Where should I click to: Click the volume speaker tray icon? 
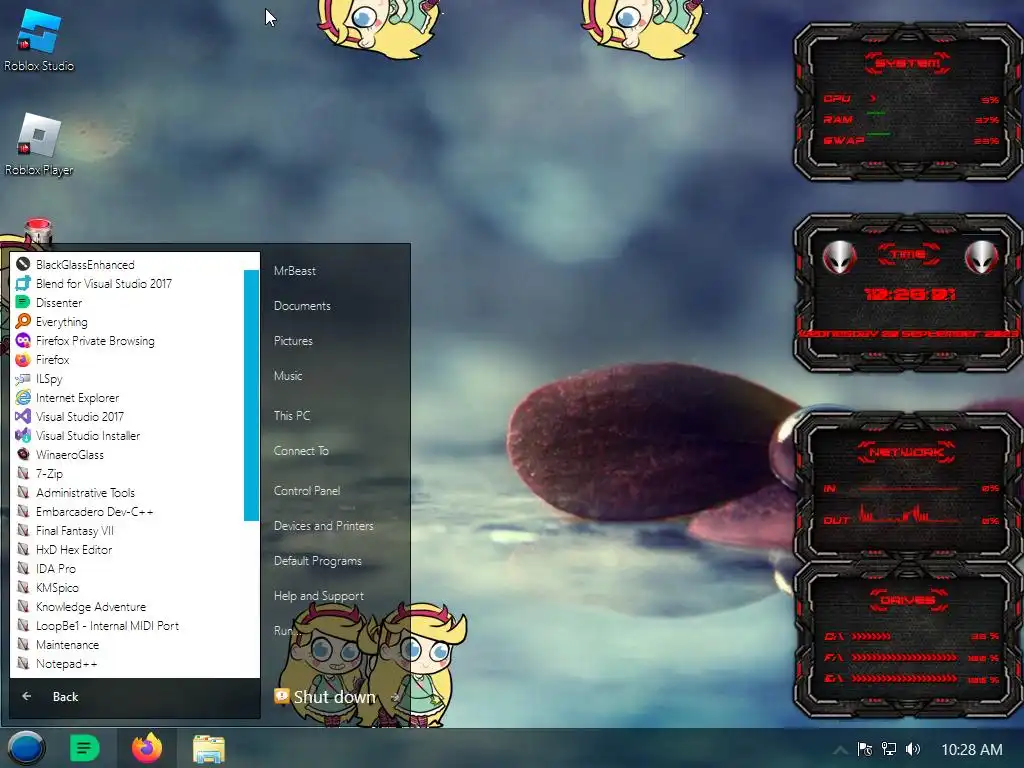tap(913, 749)
